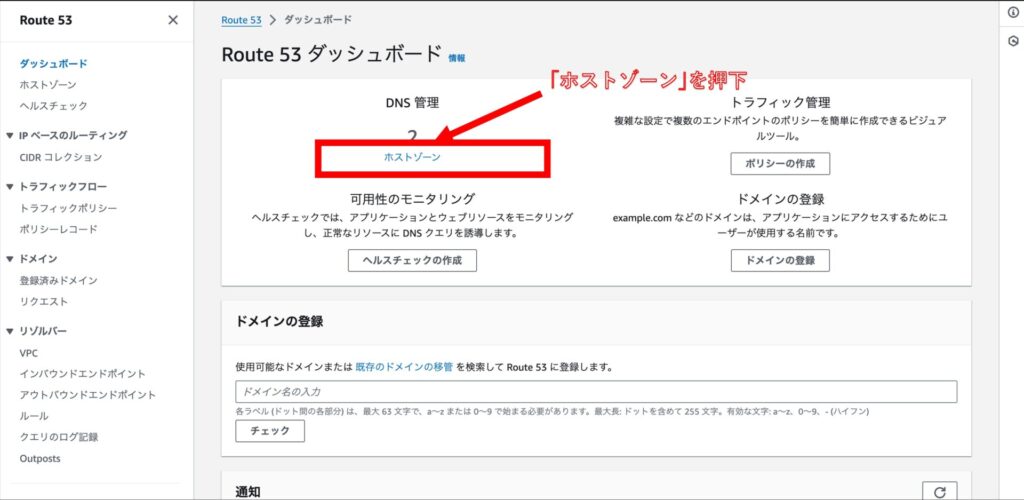Collapse the リゾルバー sidebar section
1024x500 pixels.
click(x=9, y=331)
